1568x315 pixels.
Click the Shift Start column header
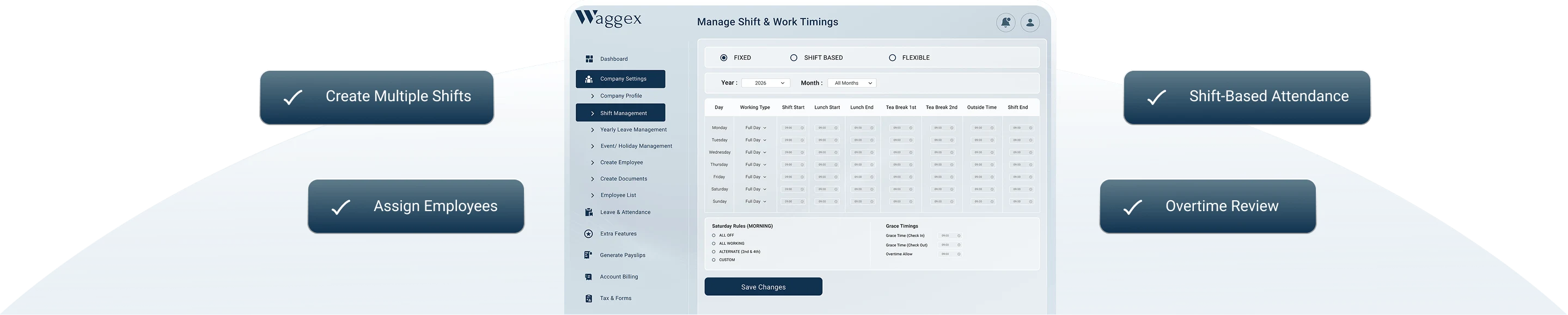[x=793, y=108]
